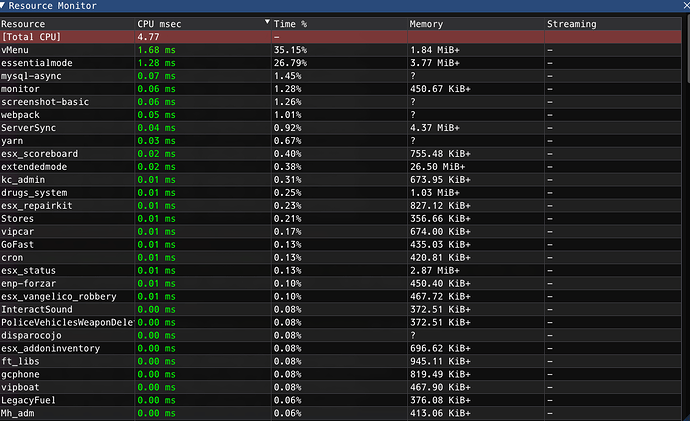Select the vipboat resource

[x=20, y=388]
